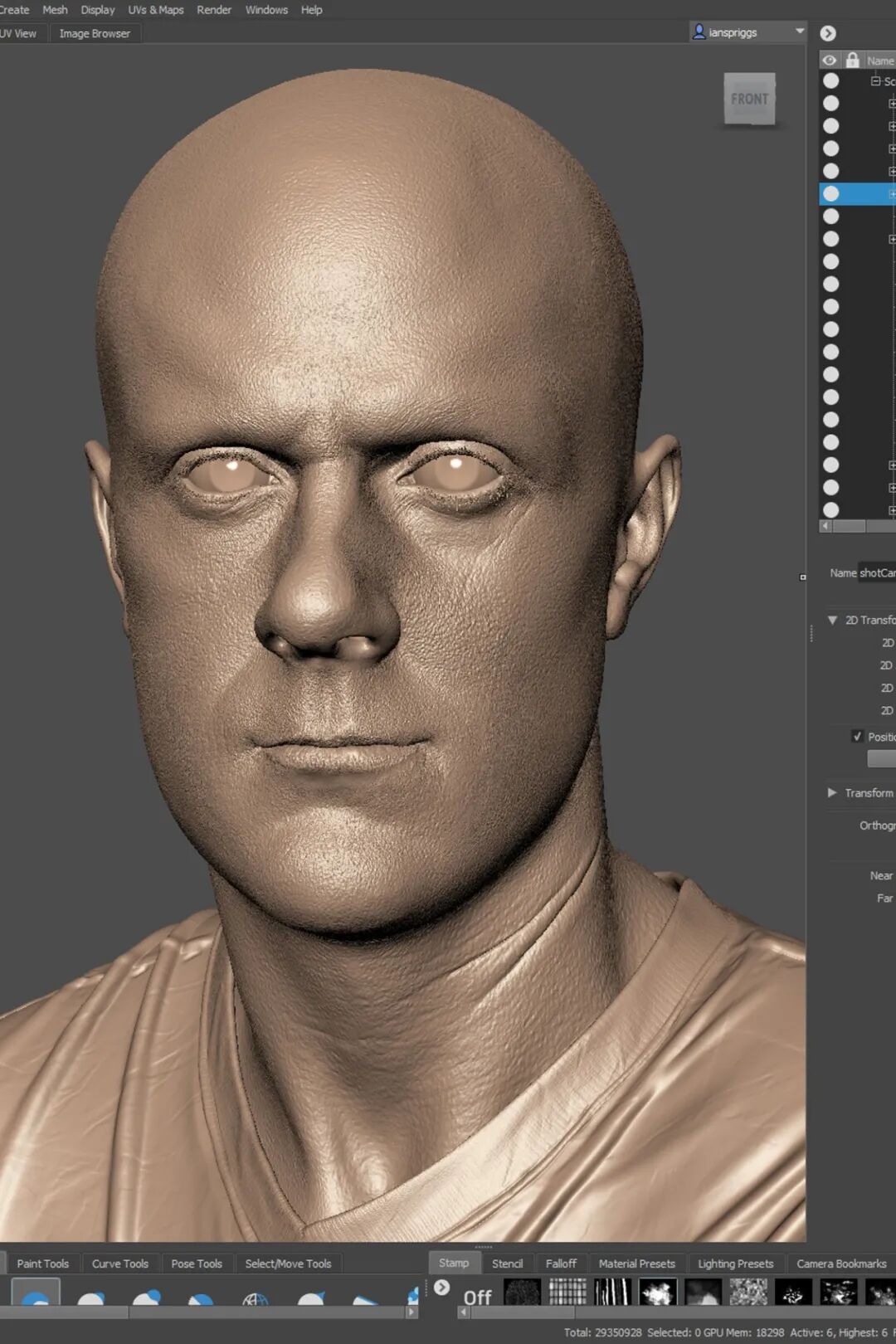
Task: Pick the vertical streaks stamp thumbnail
Action: pyautogui.click(x=612, y=1293)
